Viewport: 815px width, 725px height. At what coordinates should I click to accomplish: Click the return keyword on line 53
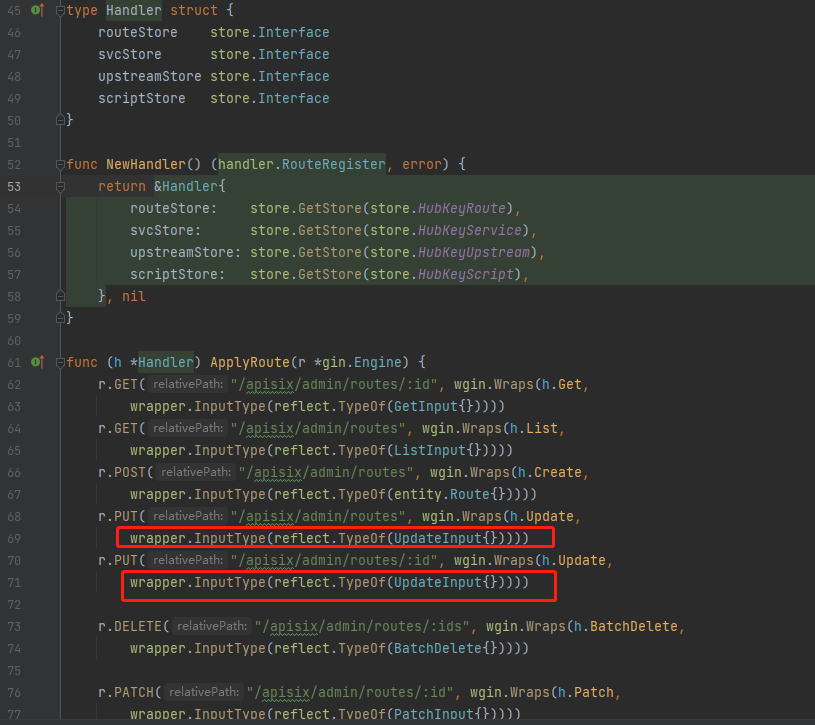122,186
